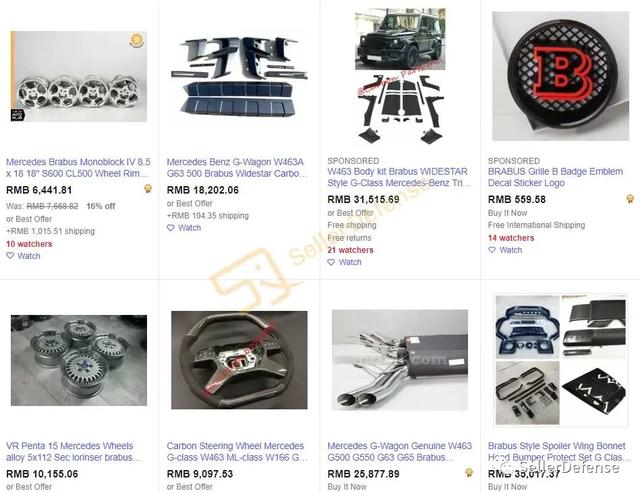640x493 pixels.
Task: Open Mercedes G-Wagon Genuine W463 exhaust title
Action: click(x=399, y=452)
